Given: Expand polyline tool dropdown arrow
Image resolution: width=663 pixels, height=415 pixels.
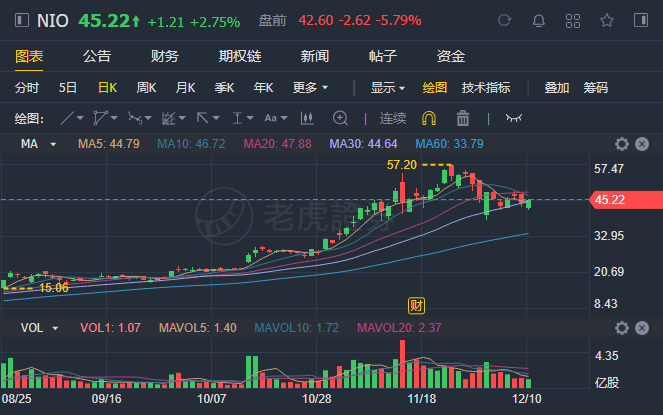Looking at the screenshot, I should click(x=114, y=118).
